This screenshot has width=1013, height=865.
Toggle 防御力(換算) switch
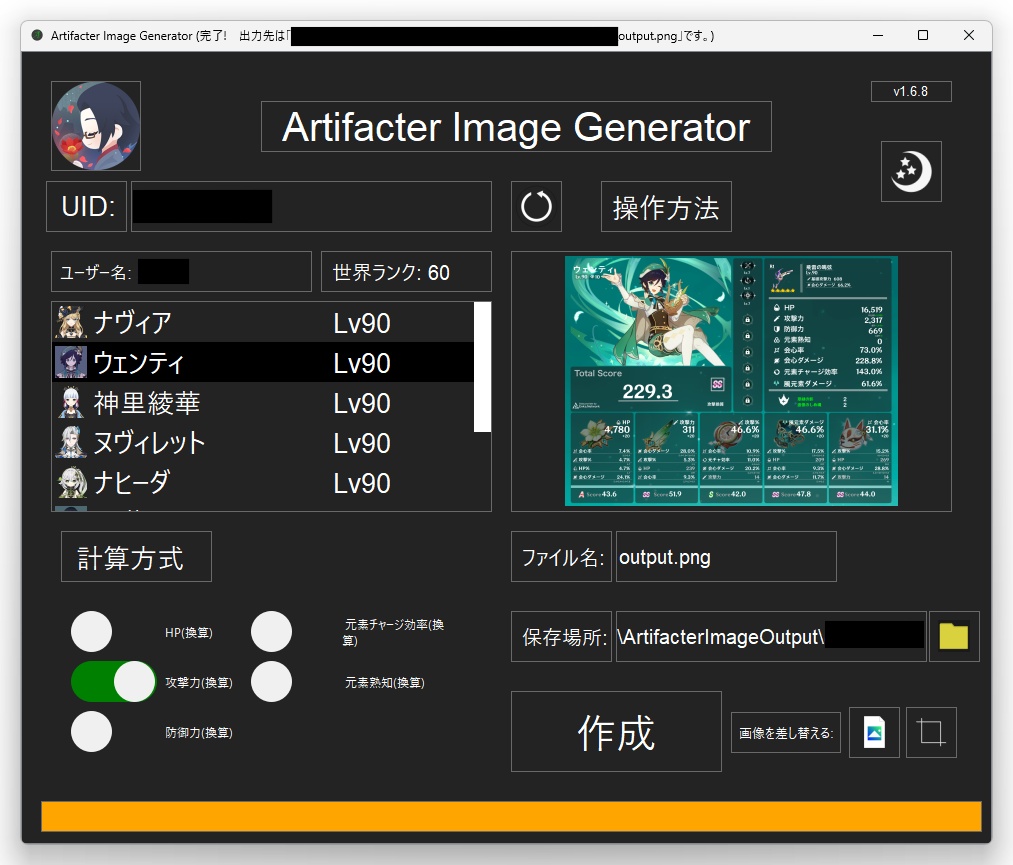(92, 732)
